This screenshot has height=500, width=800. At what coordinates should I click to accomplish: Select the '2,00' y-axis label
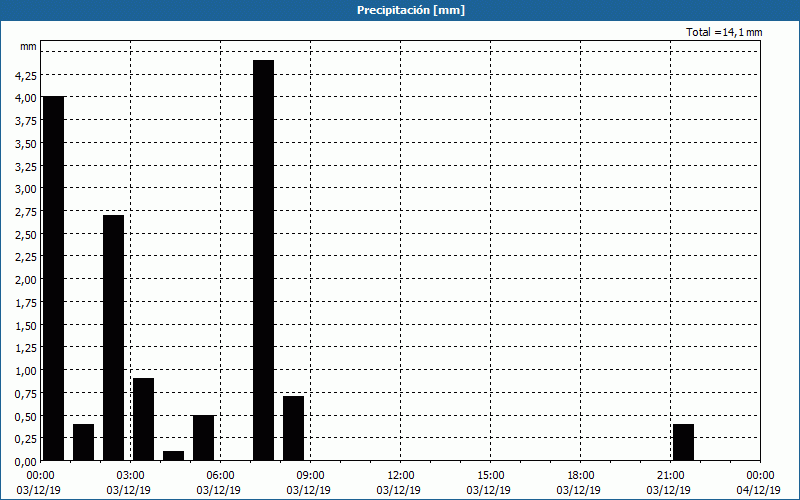point(26,280)
